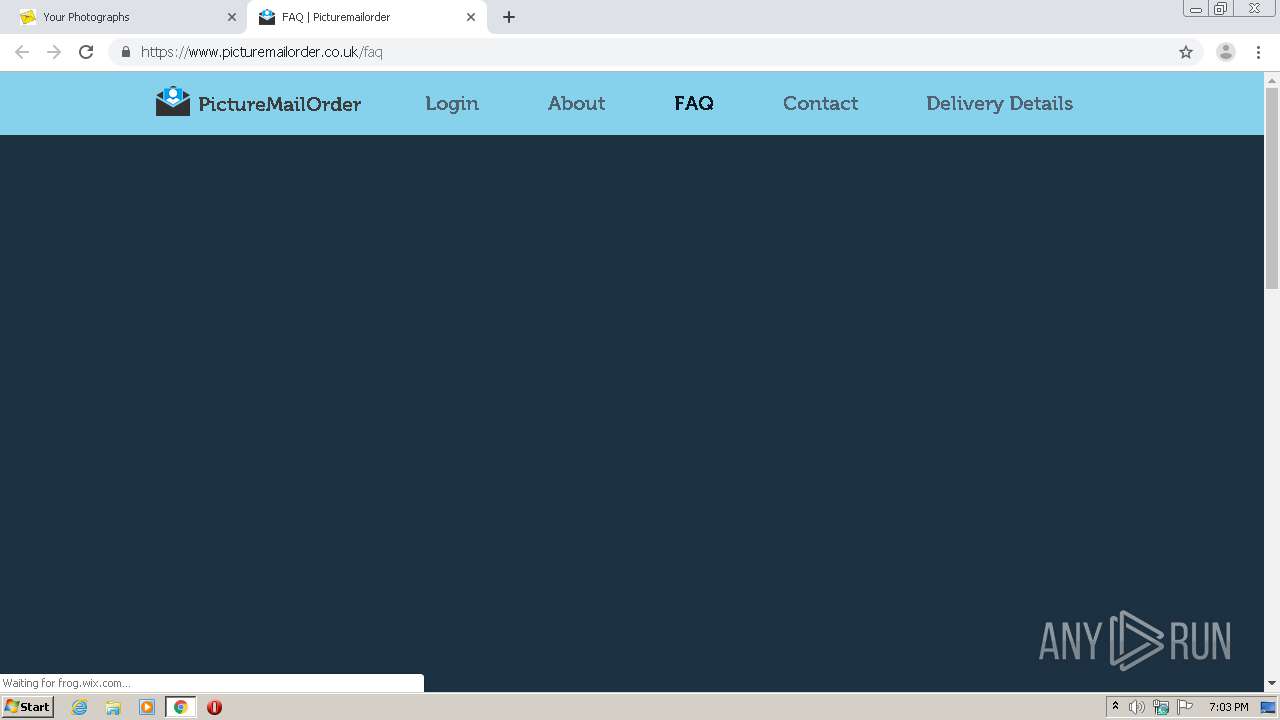
Task: View site security lock information
Action: tap(125, 52)
